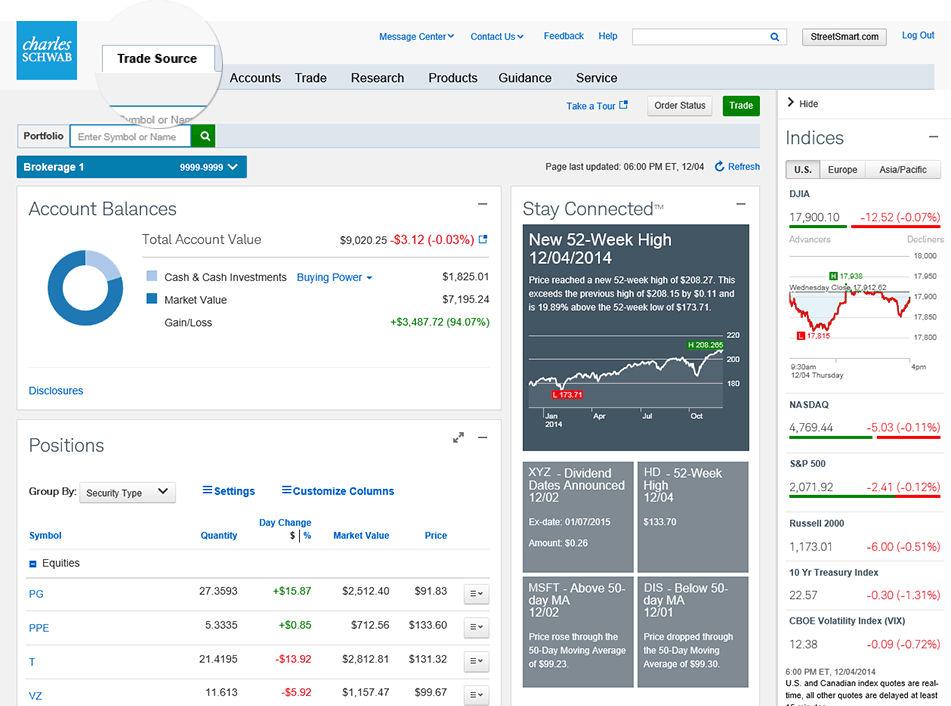Screen dimensions: 951x706
Task: Minimize the Stay Connected panel
Action: [x=741, y=203]
